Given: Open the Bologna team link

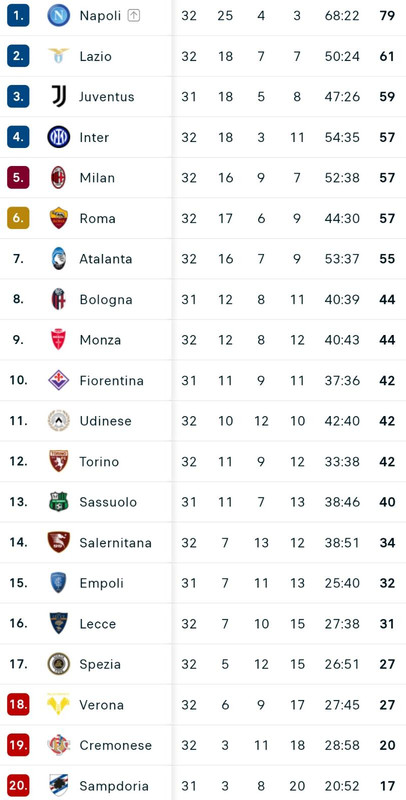Looking at the screenshot, I should click(106, 299).
